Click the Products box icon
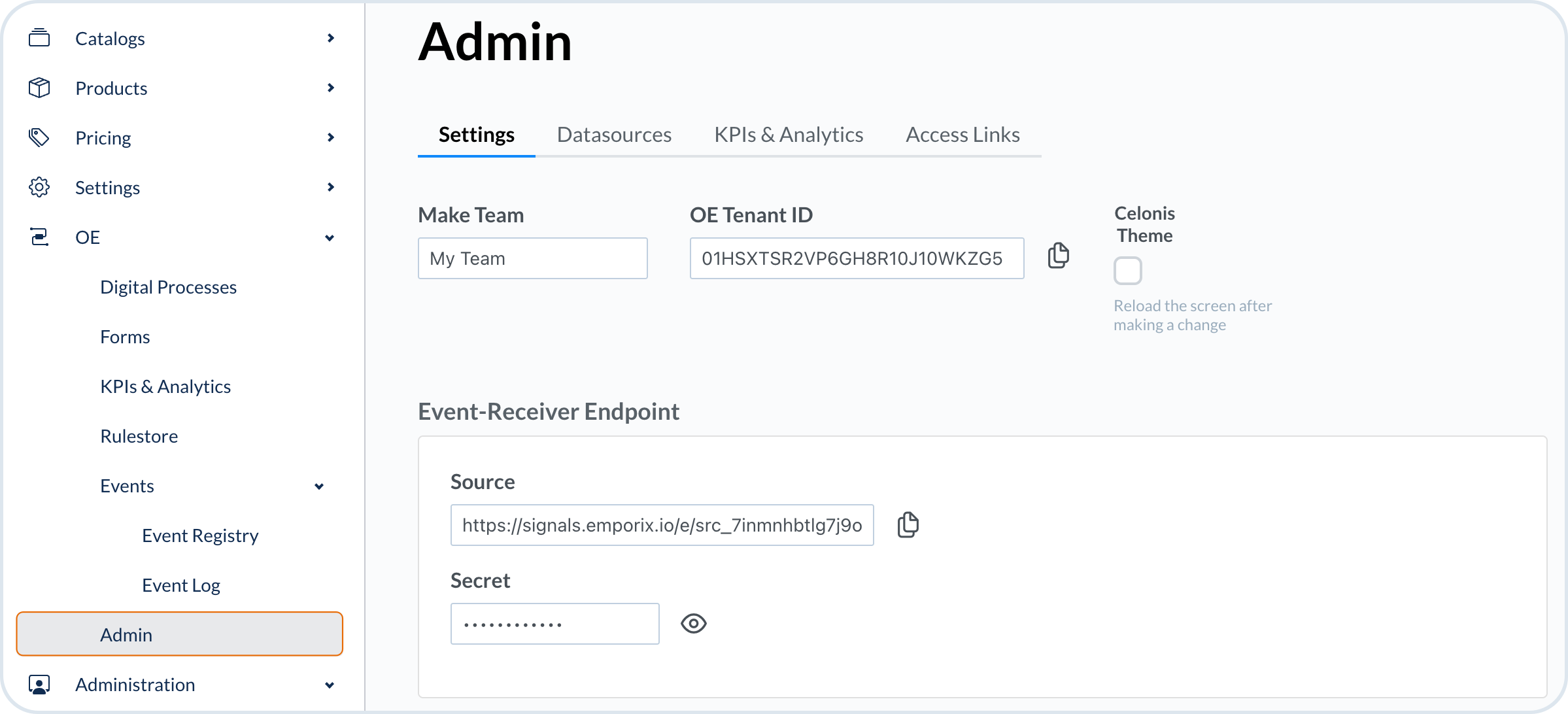 pyautogui.click(x=39, y=88)
